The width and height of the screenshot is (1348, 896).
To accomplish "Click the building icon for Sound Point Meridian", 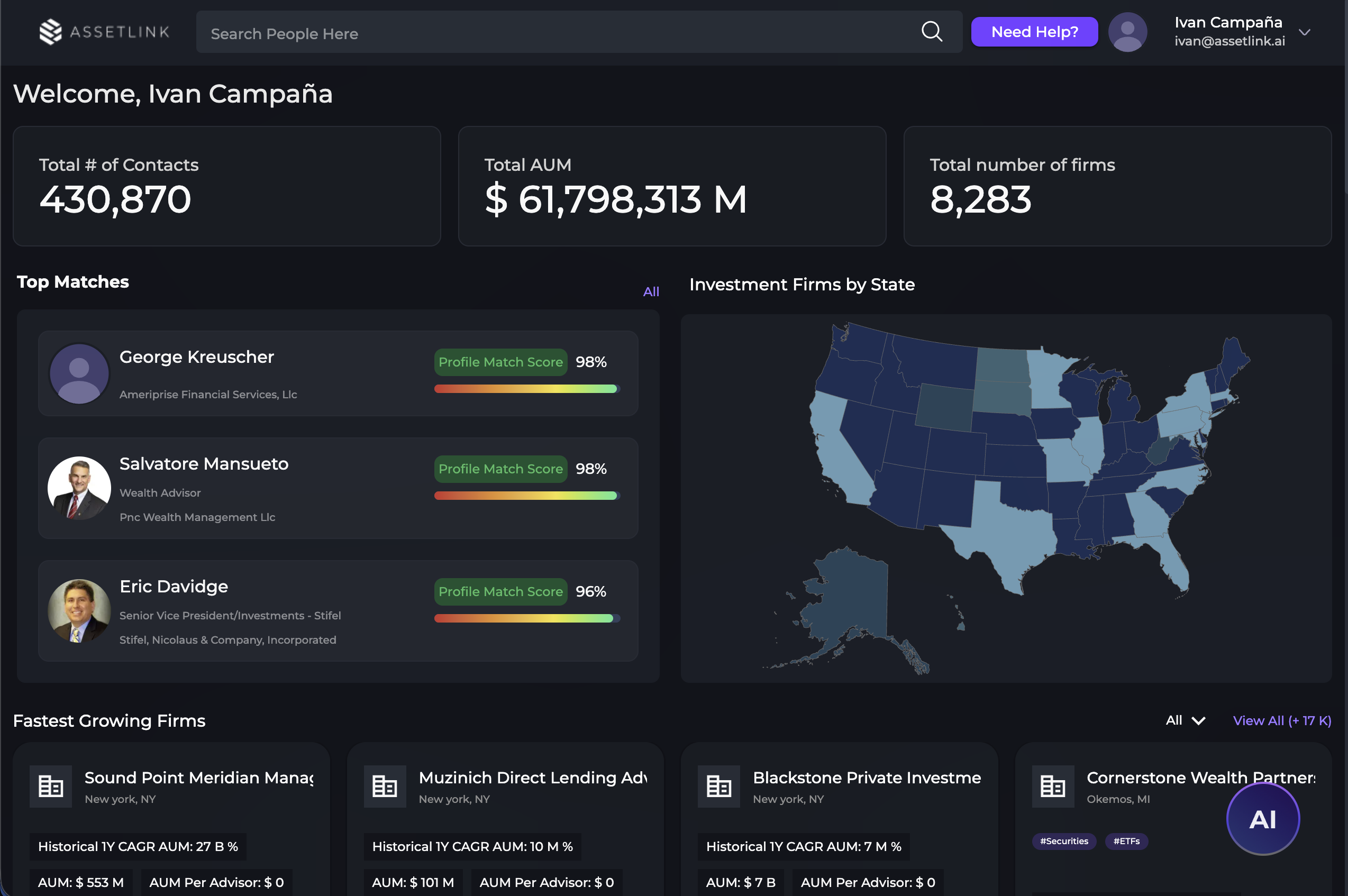I will pos(50,785).
